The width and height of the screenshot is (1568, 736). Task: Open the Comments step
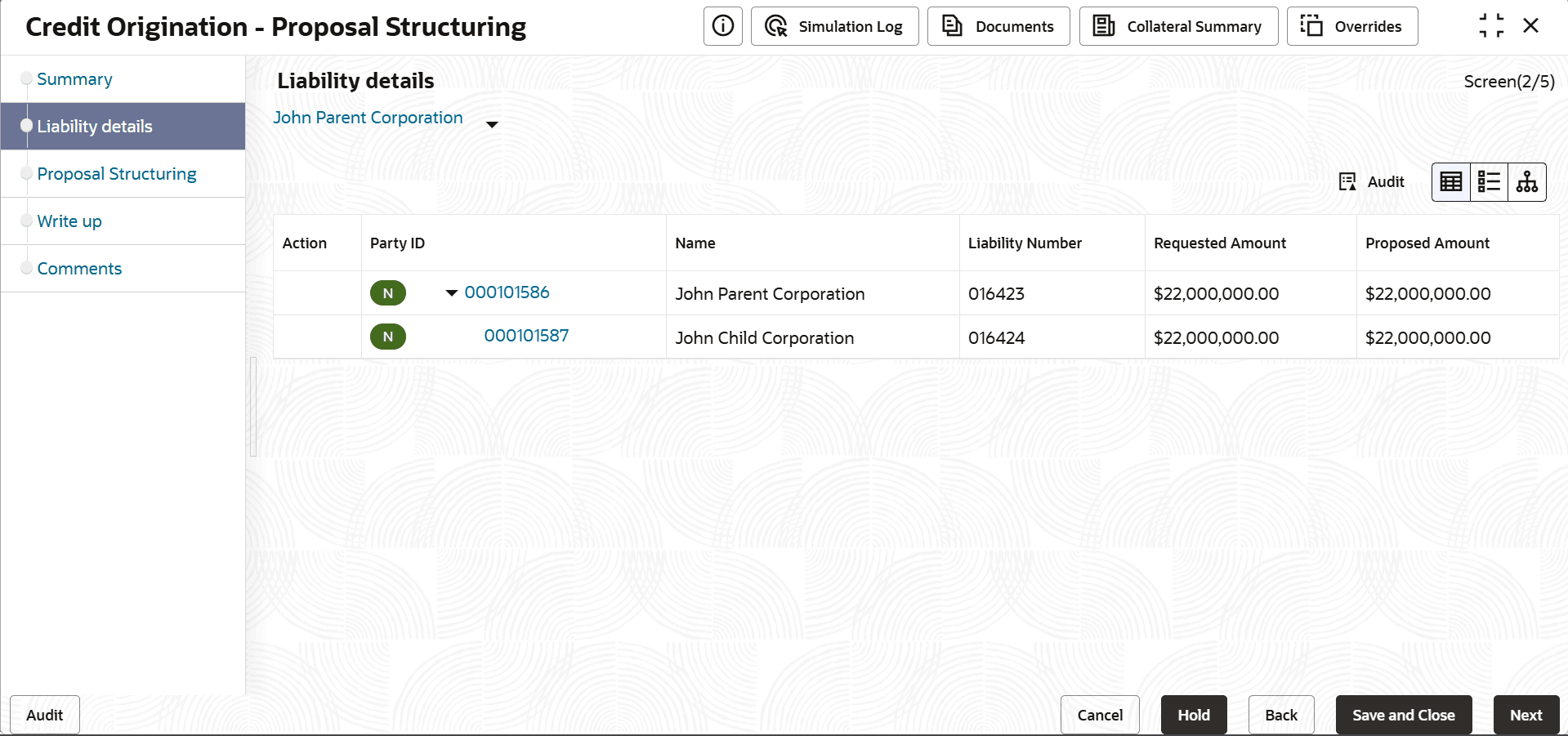pos(79,269)
